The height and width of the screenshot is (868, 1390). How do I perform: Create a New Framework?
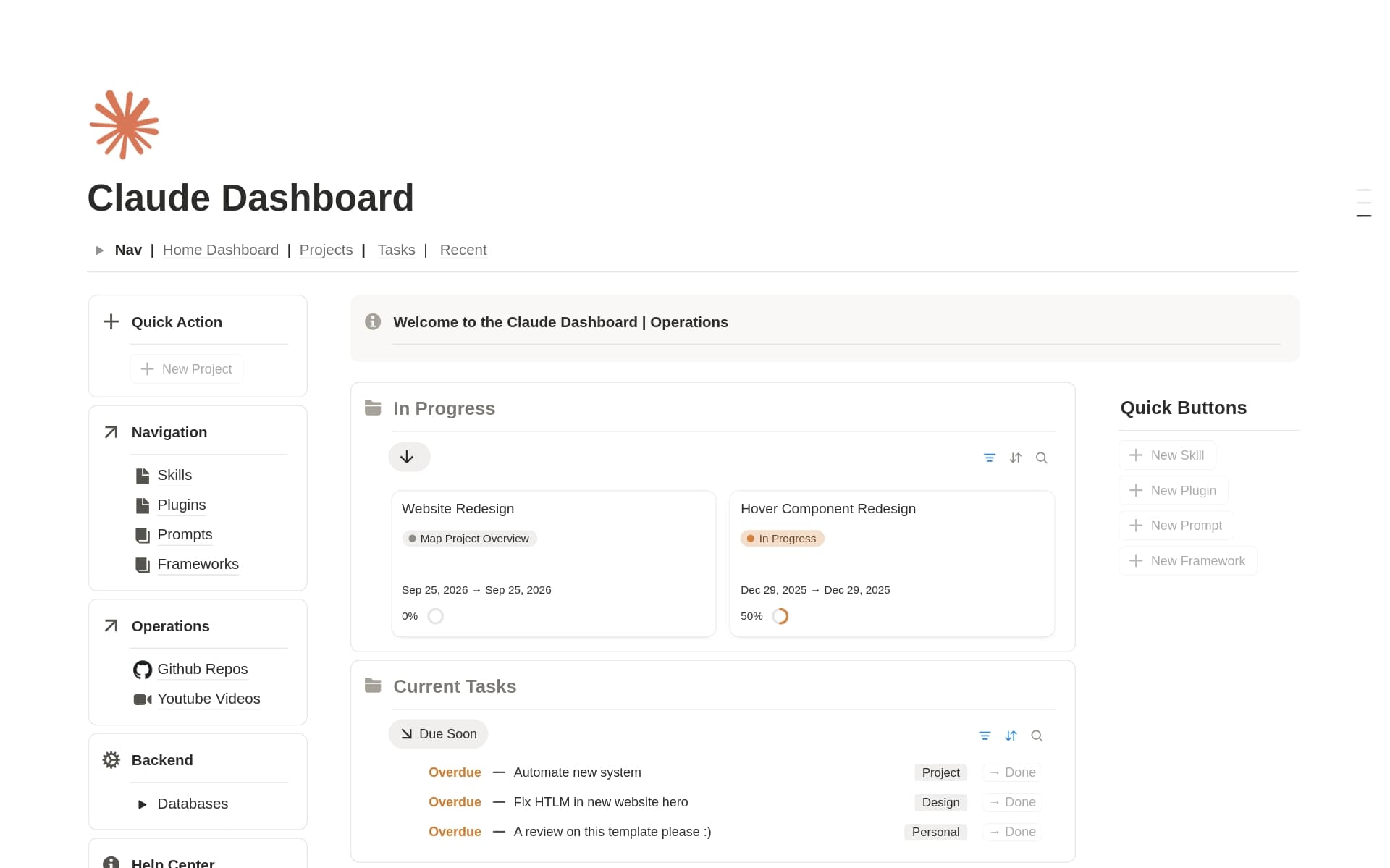[1188, 561]
